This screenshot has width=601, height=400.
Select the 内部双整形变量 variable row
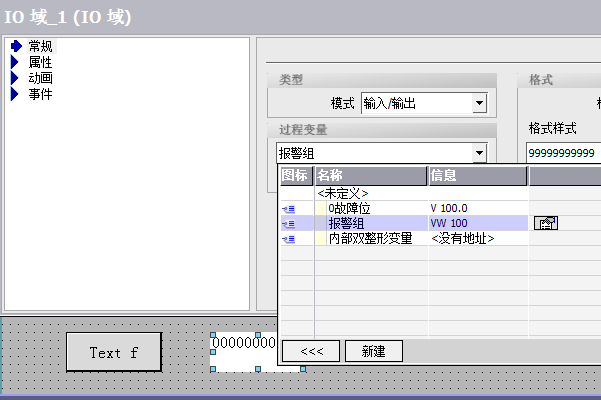(x=369, y=239)
